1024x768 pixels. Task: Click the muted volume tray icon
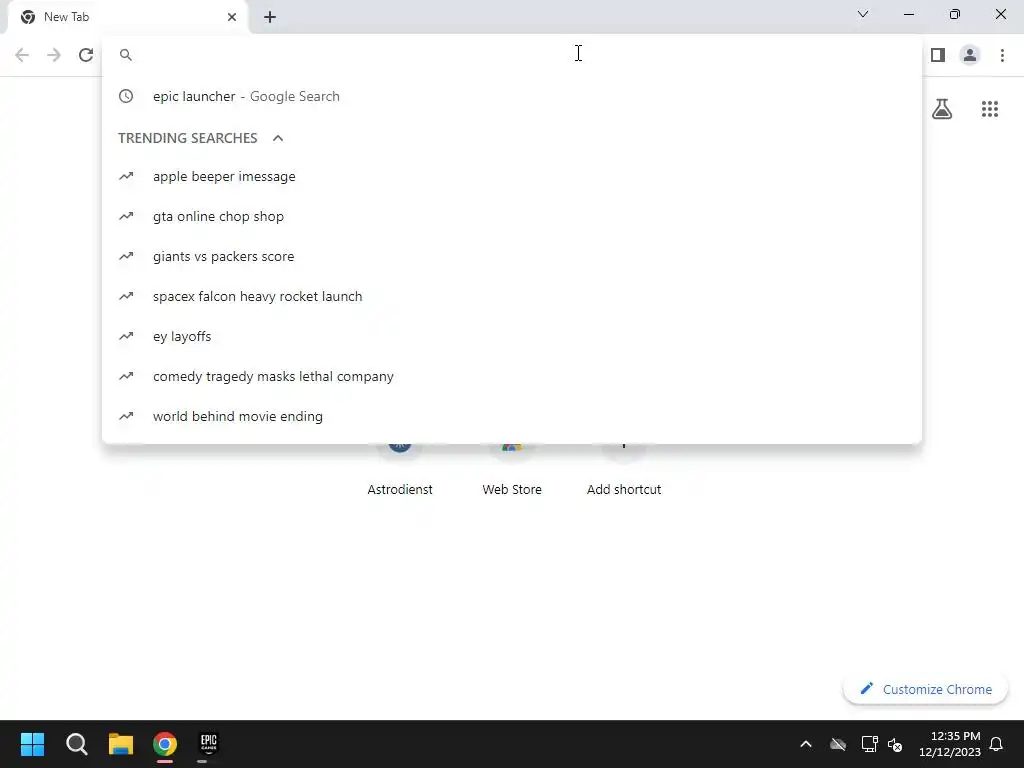(895, 744)
